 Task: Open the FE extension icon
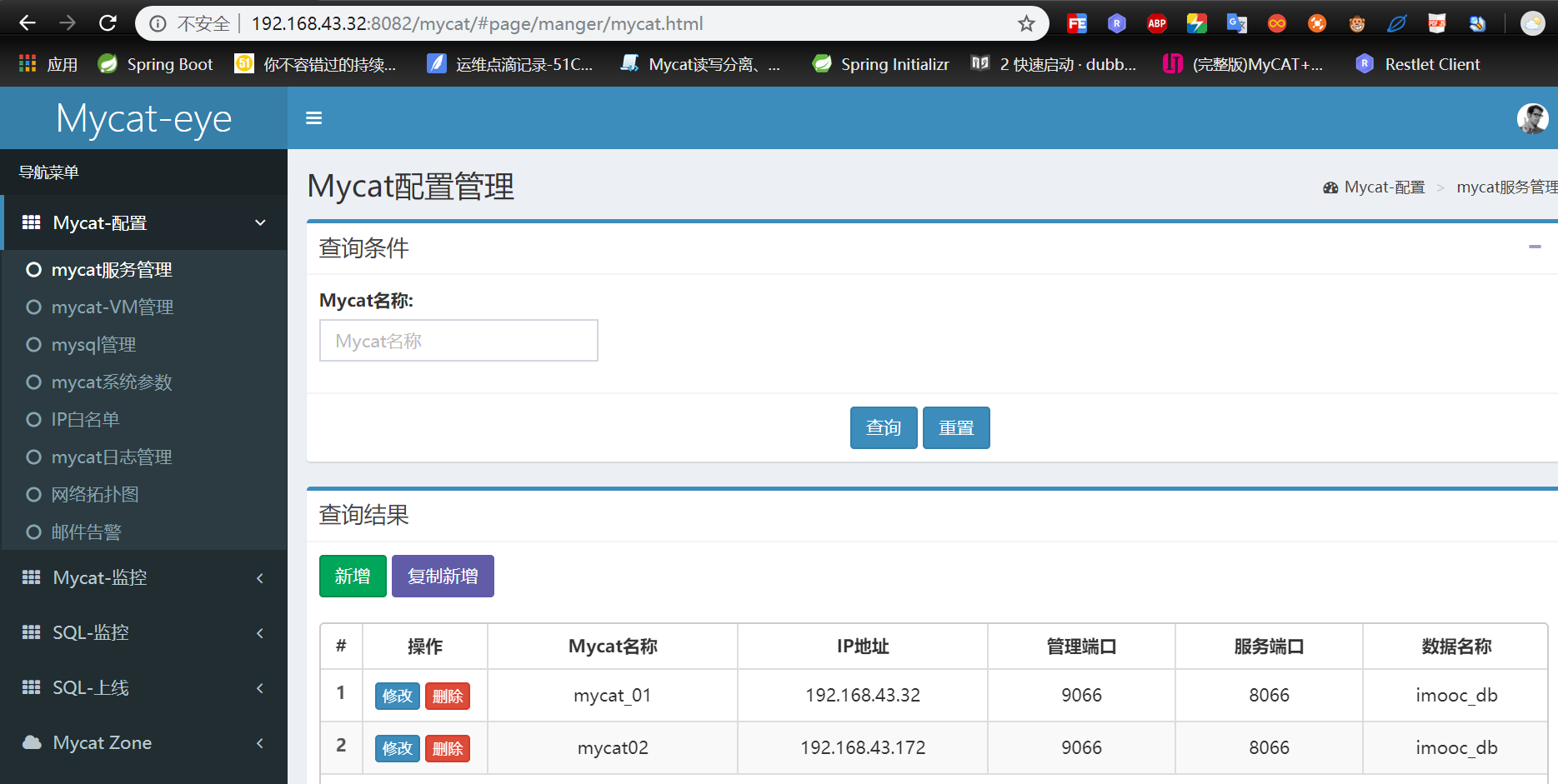click(x=1076, y=23)
